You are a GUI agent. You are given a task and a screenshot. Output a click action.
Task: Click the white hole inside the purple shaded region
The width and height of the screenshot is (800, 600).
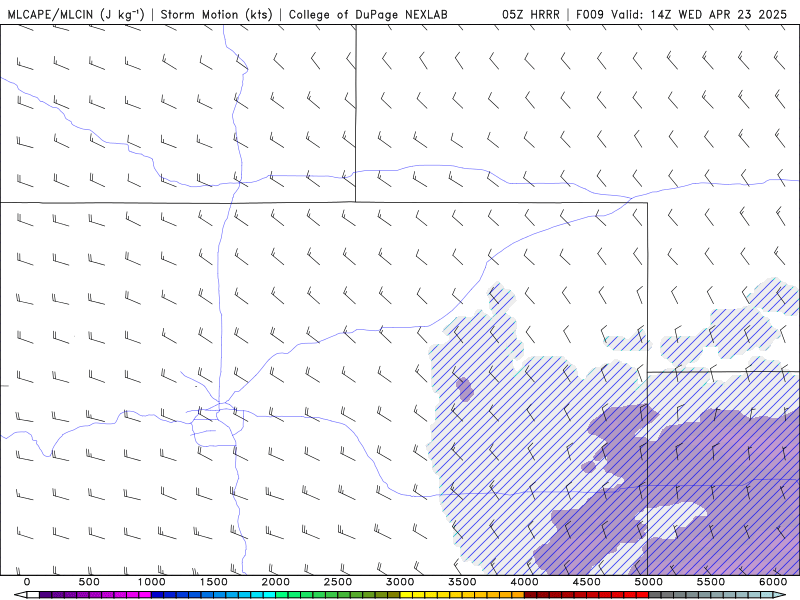(671, 520)
